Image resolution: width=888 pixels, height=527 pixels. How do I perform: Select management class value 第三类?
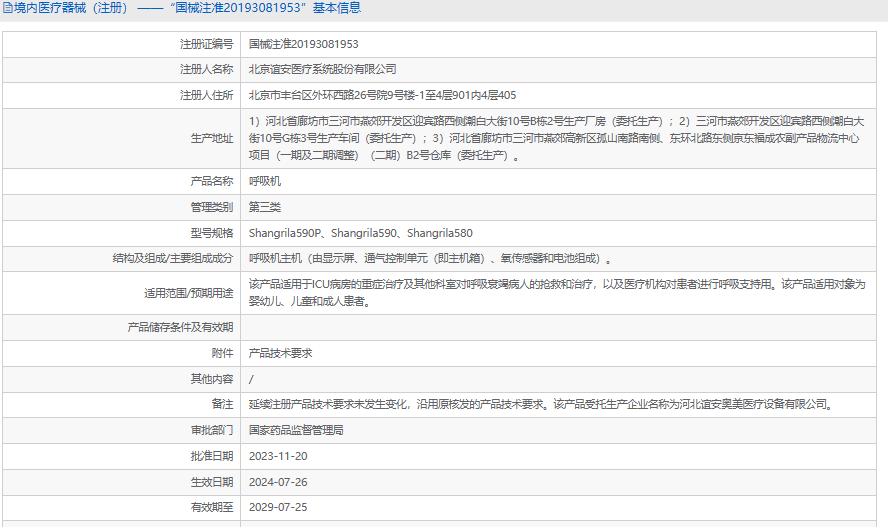[264, 207]
